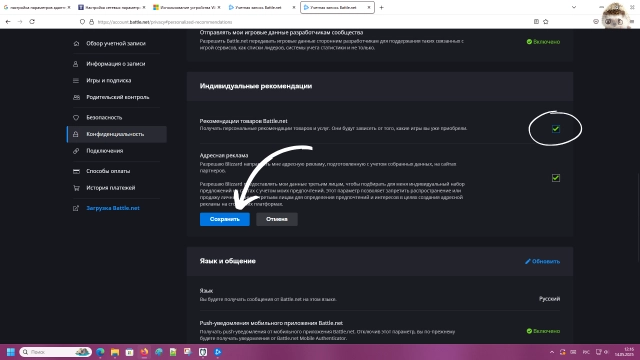Open a new browser tab with the plus icon

pyautogui.click(x=381, y=7)
